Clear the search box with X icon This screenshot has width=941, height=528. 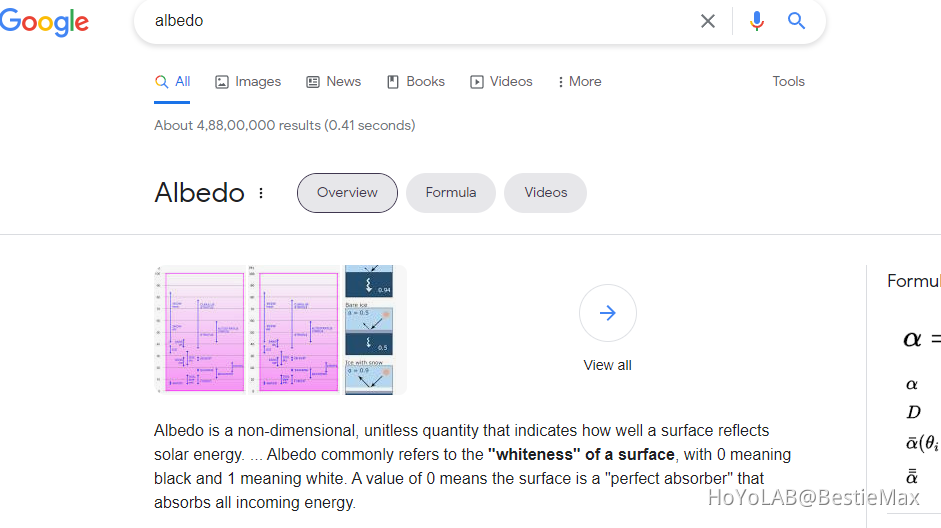coord(708,21)
